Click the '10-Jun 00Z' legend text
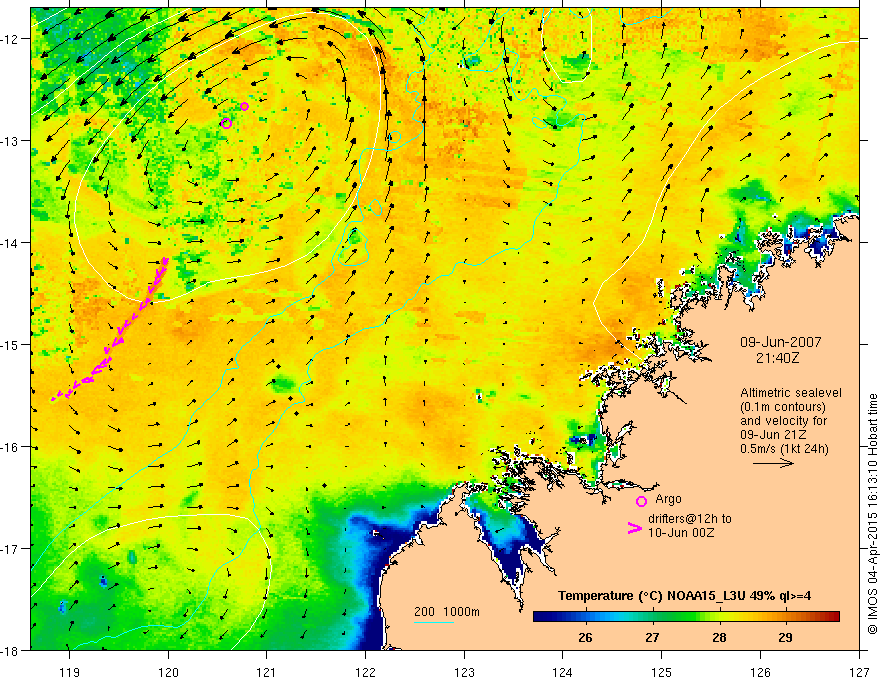The width and height of the screenshot is (880, 680). 681,533
